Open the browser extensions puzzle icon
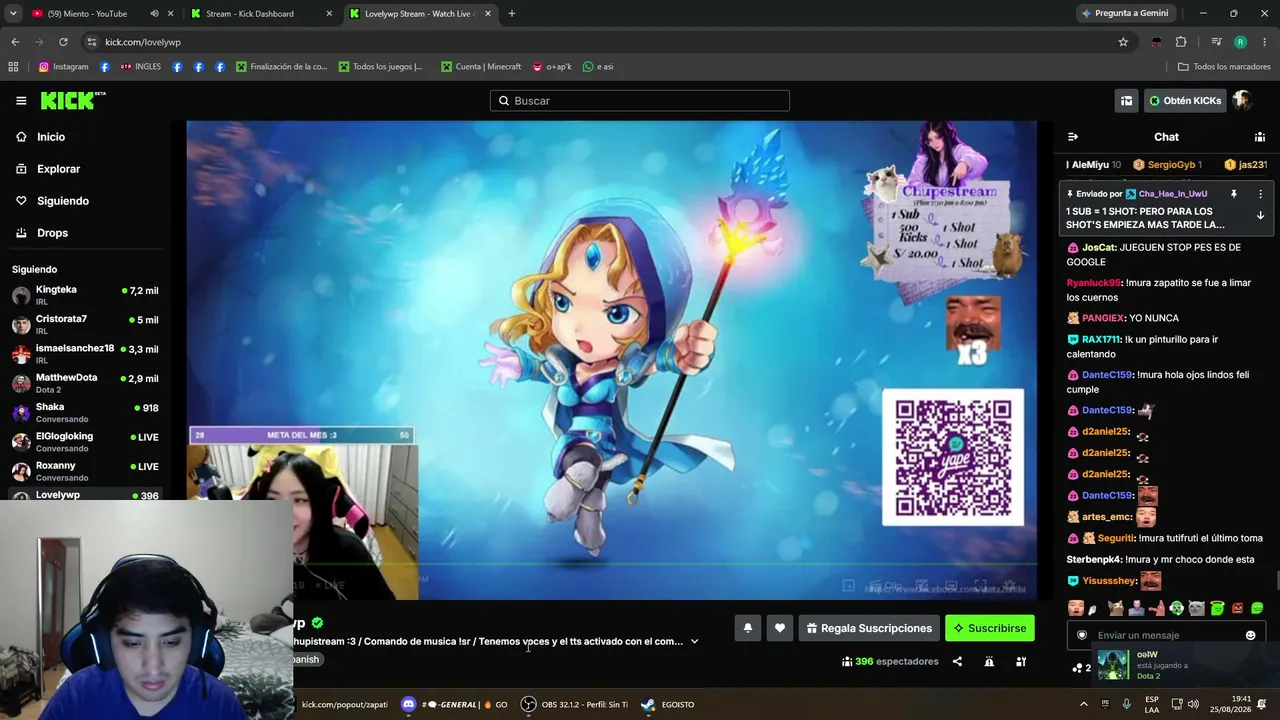Image resolution: width=1280 pixels, height=720 pixels. pyautogui.click(x=1181, y=42)
